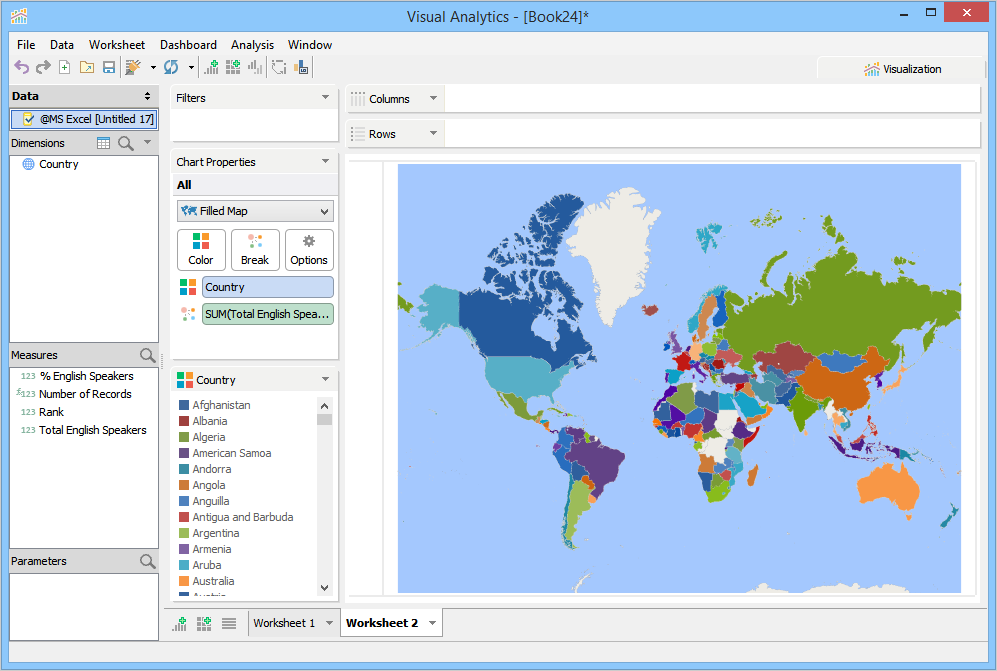Search measures with magnifier icon

pyautogui.click(x=148, y=355)
